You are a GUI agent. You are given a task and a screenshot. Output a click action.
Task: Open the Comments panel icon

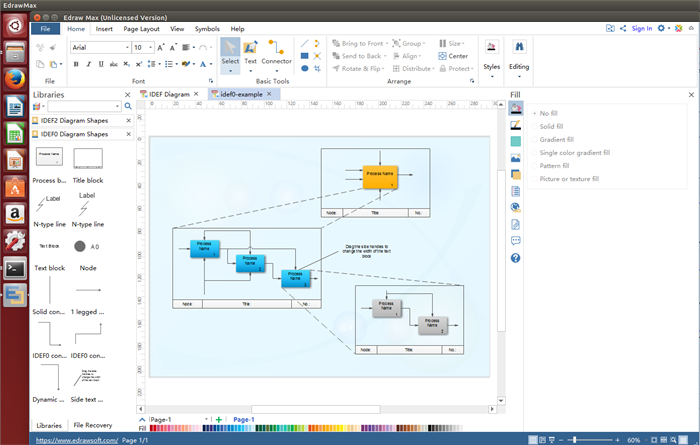[x=515, y=240]
